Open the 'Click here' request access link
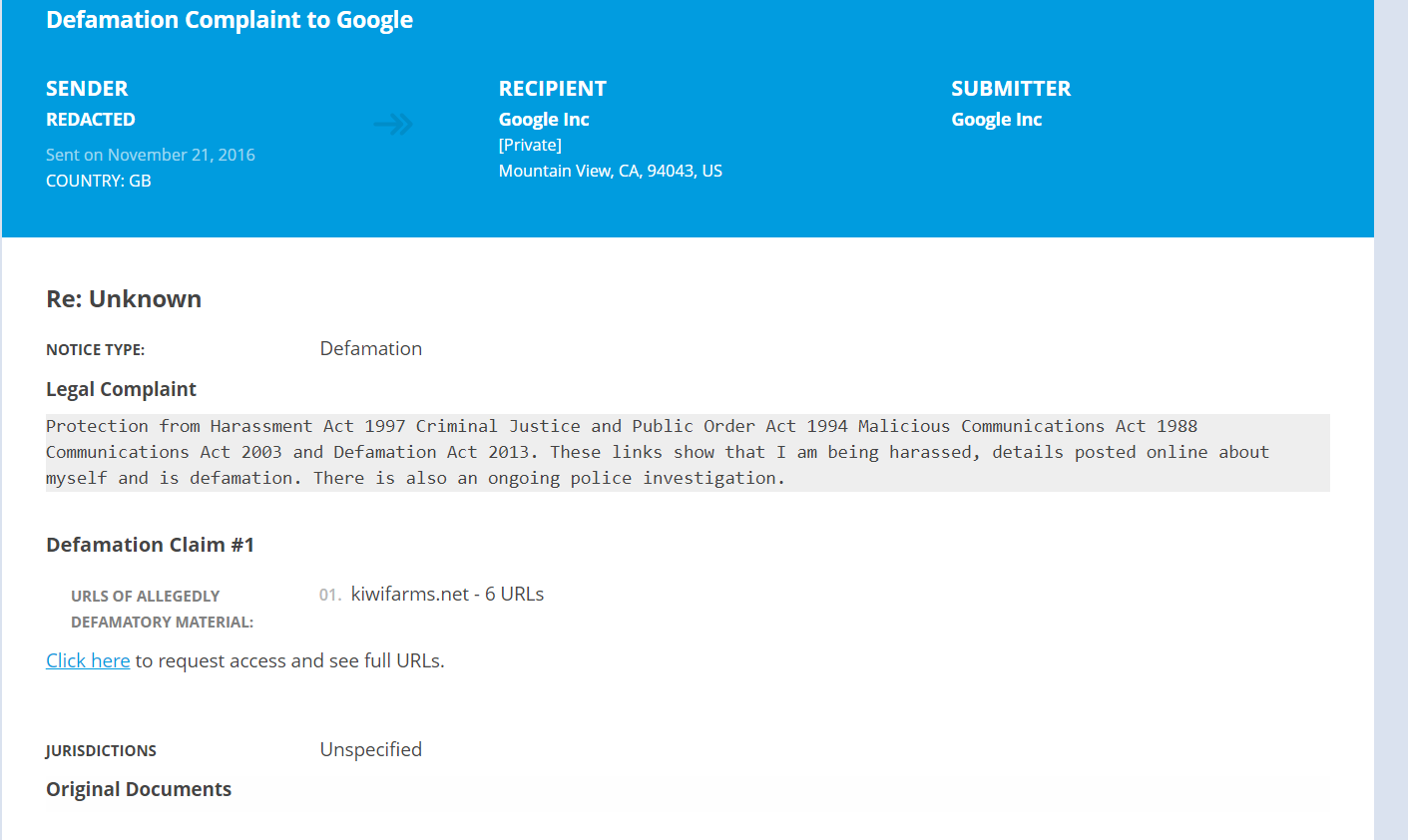1408x840 pixels. [x=88, y=660]
